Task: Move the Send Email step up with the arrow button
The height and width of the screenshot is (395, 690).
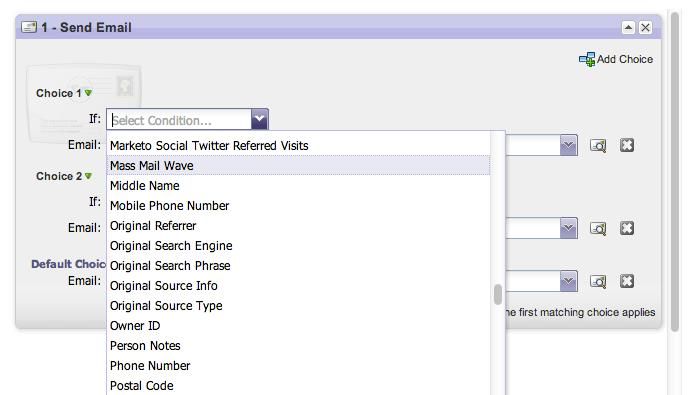Action: [x=628, y=28]
